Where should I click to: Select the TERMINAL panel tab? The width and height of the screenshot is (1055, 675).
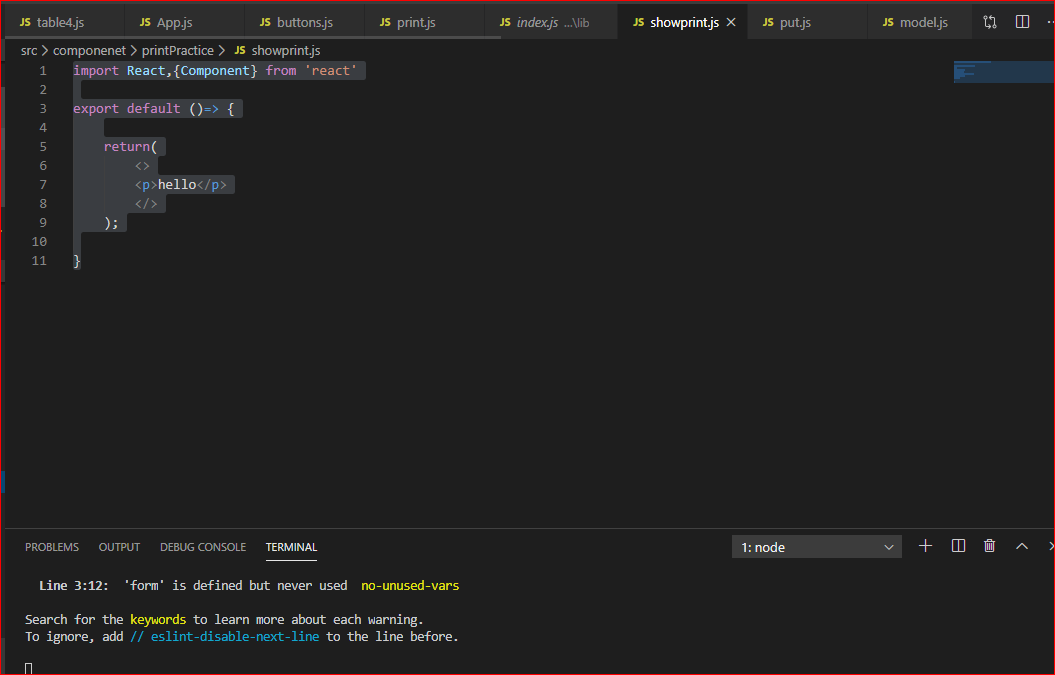[291, 547]
